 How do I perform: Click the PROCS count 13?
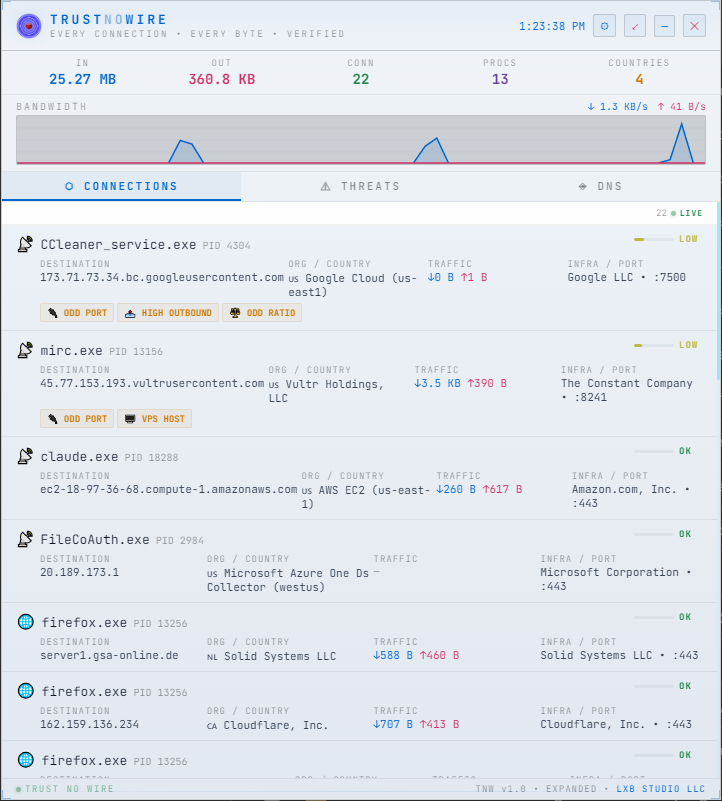(500, 79)
